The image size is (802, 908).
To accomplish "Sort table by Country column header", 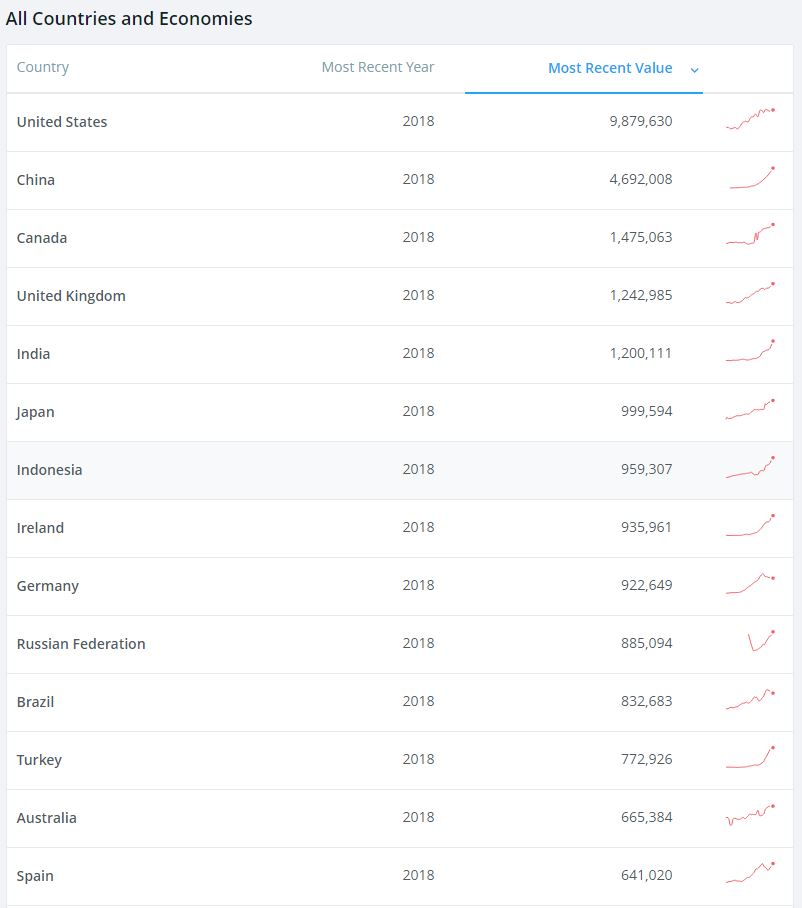I will click(43, 67).
